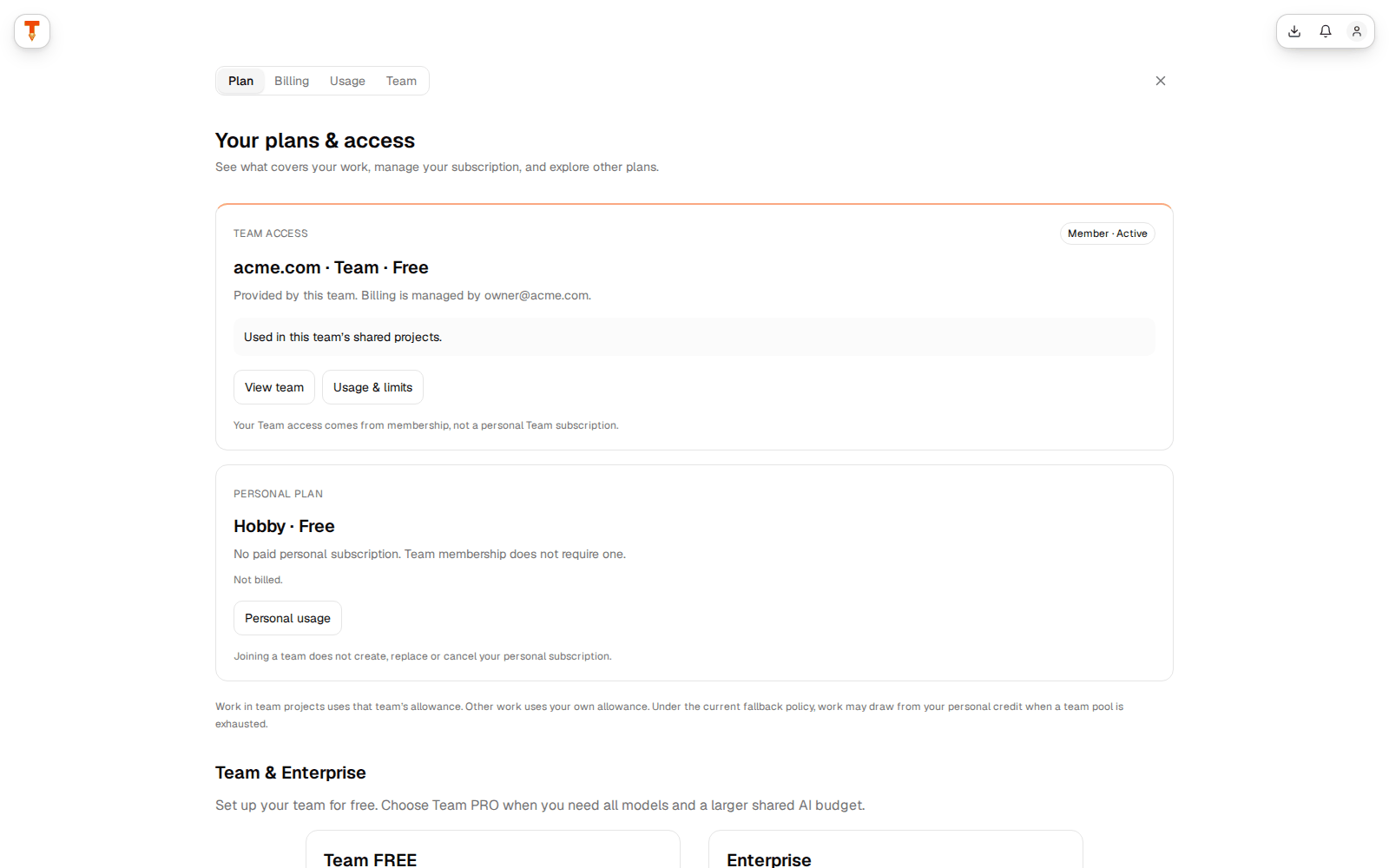1389x868 pixels.
Task: Click 'Used in this team's shared projects.' note
Action: click(x=694, y=337)
